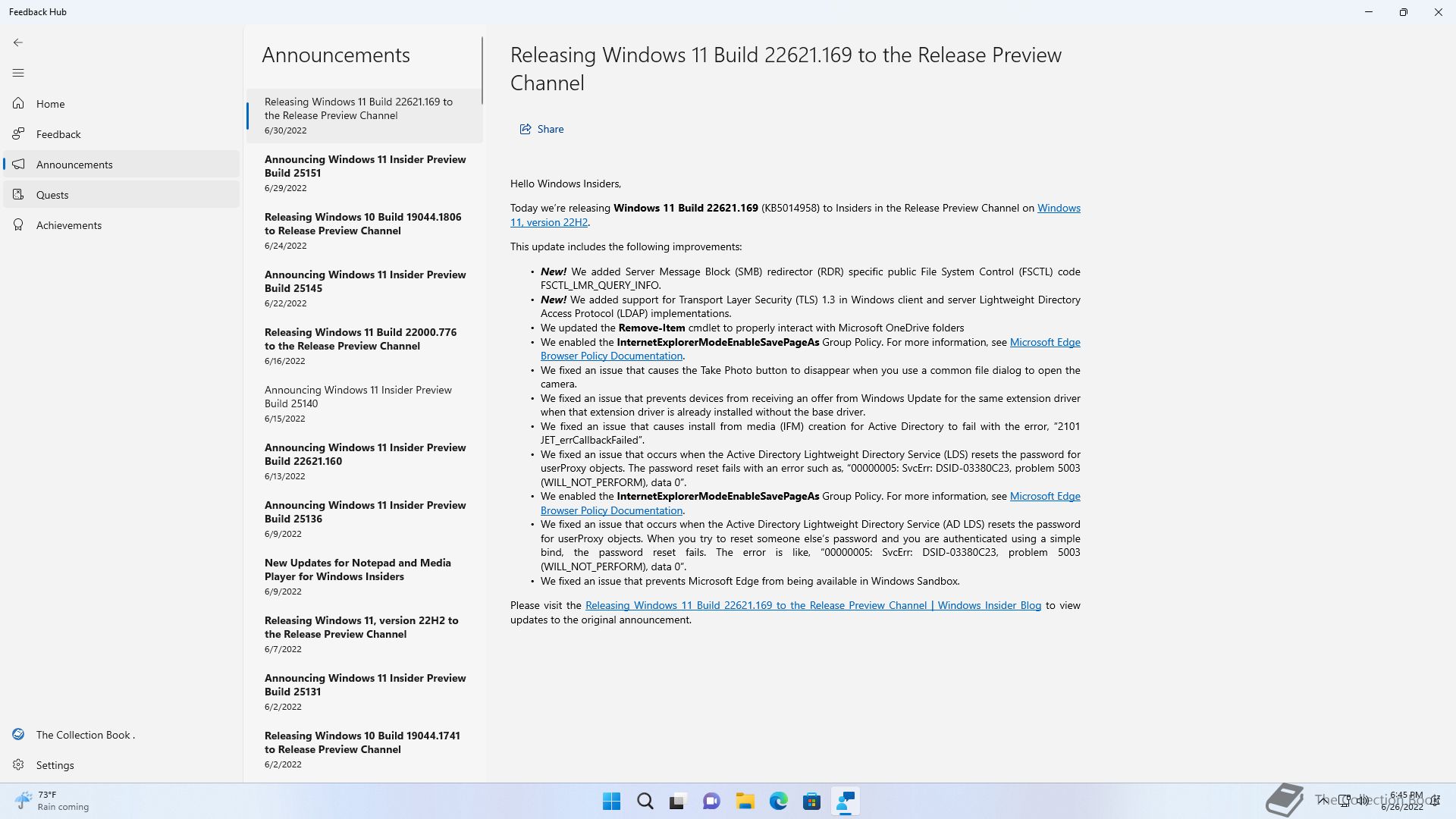Click the Settings gear icon
This screenshot has height=819, width=1456.
click(18, 764)
